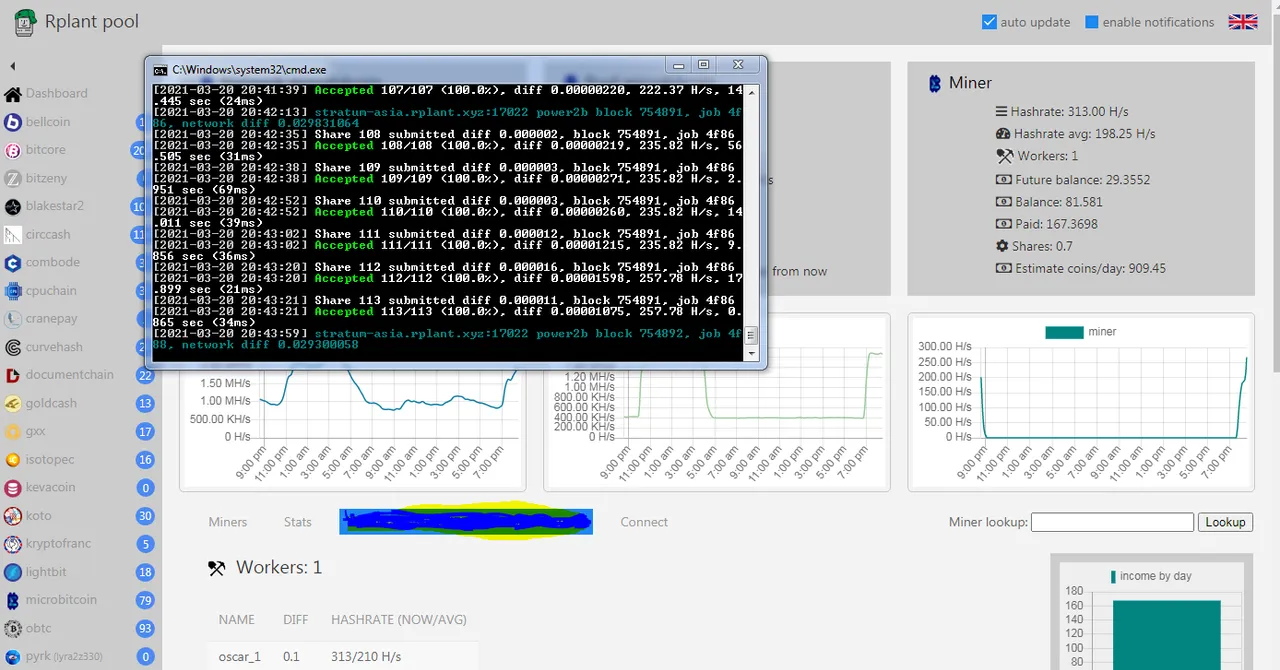Open the documentchain pool link

pos(70,375)
